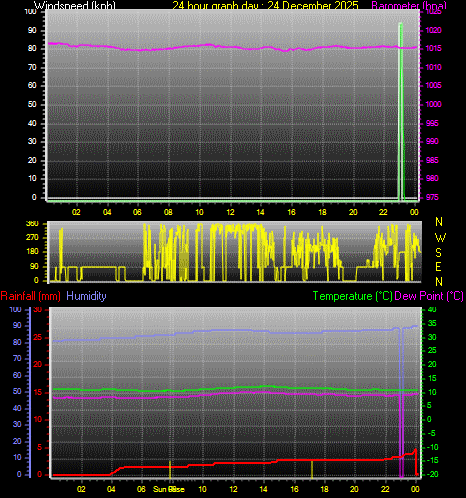Click the "980" barometer axis value
Image resolution: width=466 pixels, height=498 pixels.
(432, 178)
